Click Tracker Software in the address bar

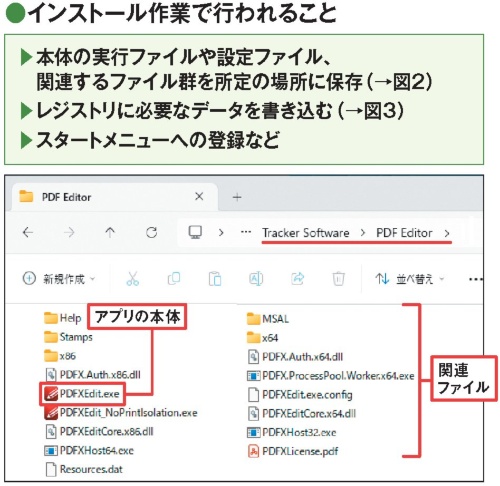click(x=306, y=233)
